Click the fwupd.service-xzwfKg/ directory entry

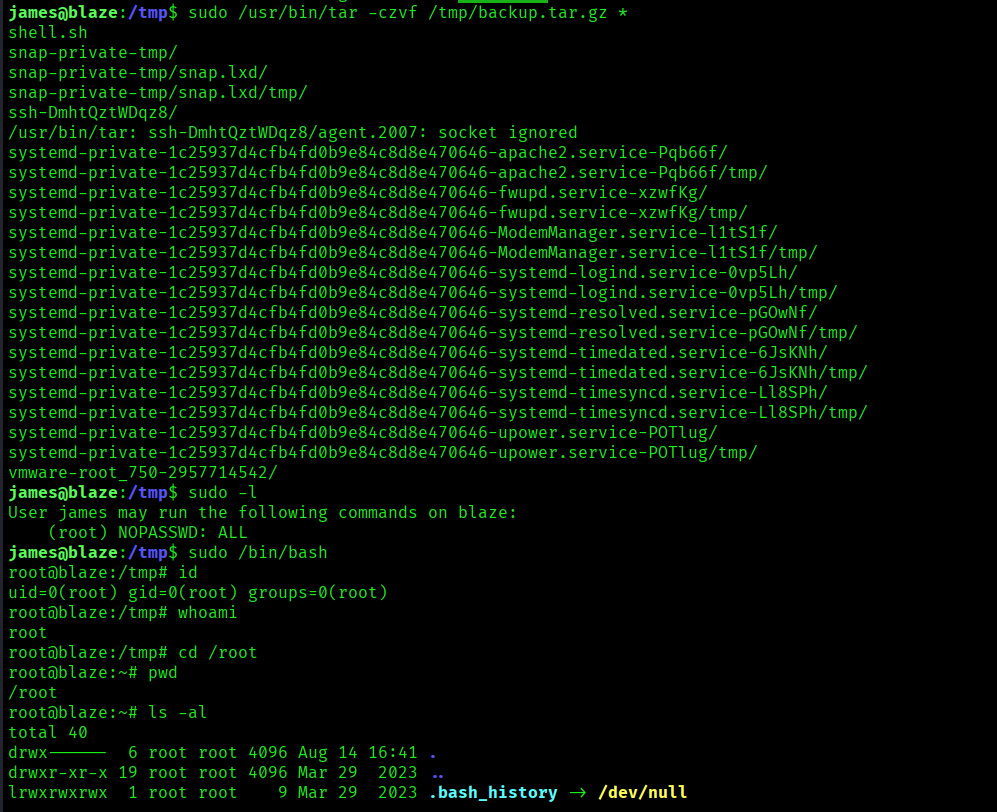pos(357,192)
